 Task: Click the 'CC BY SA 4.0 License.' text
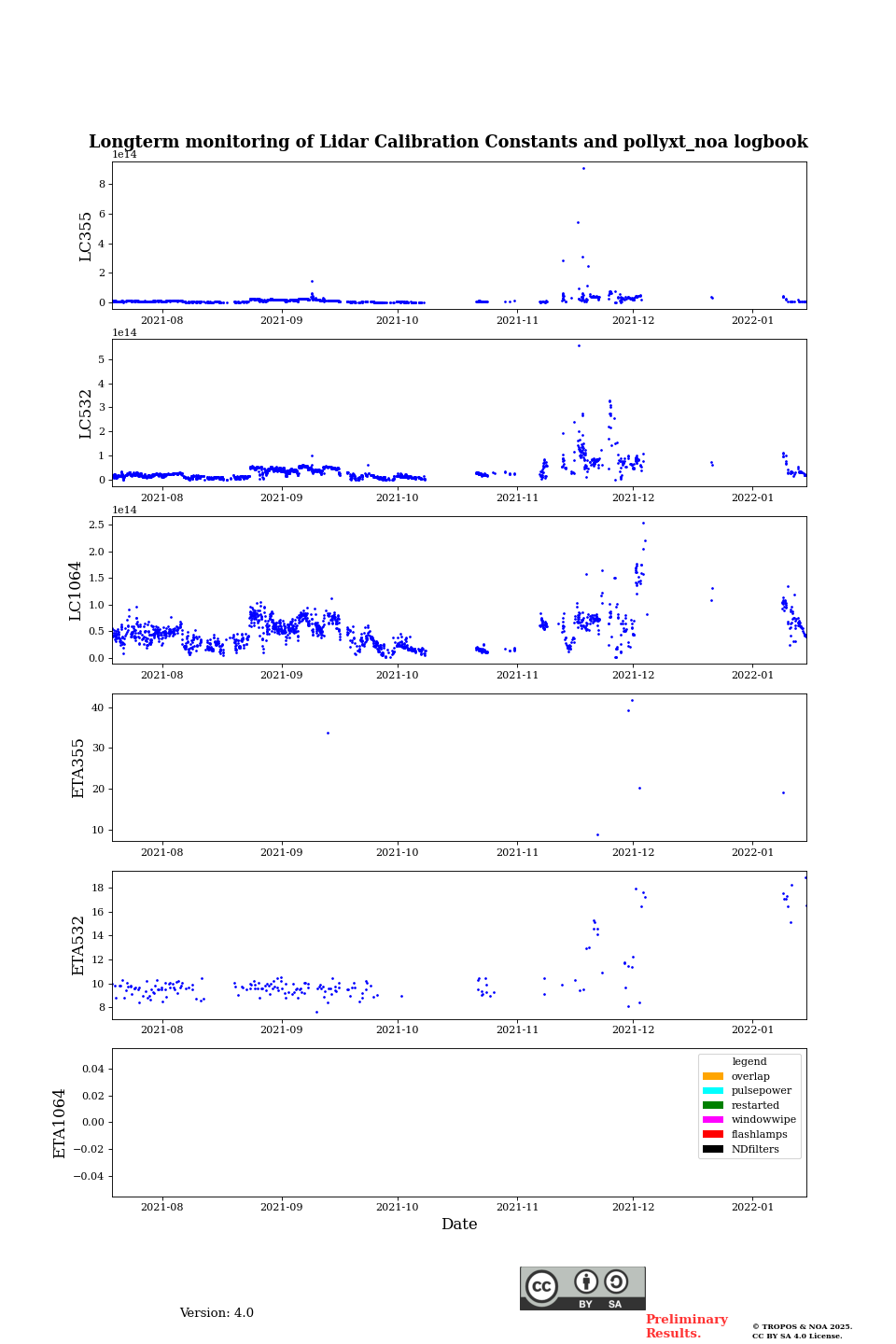click(x=797, y=1336)
